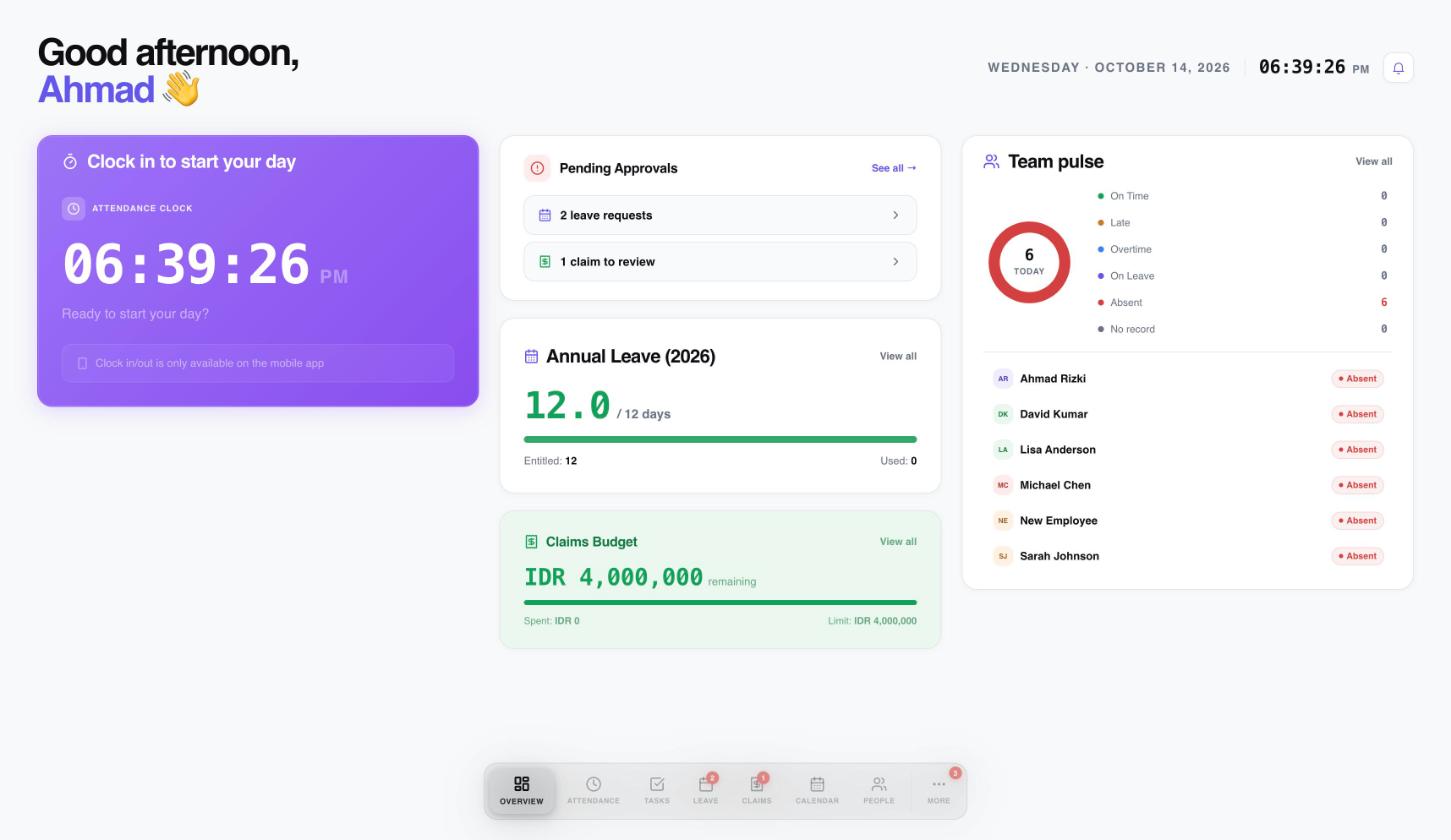Click See all in Pending Approvals

coord(894,168)
